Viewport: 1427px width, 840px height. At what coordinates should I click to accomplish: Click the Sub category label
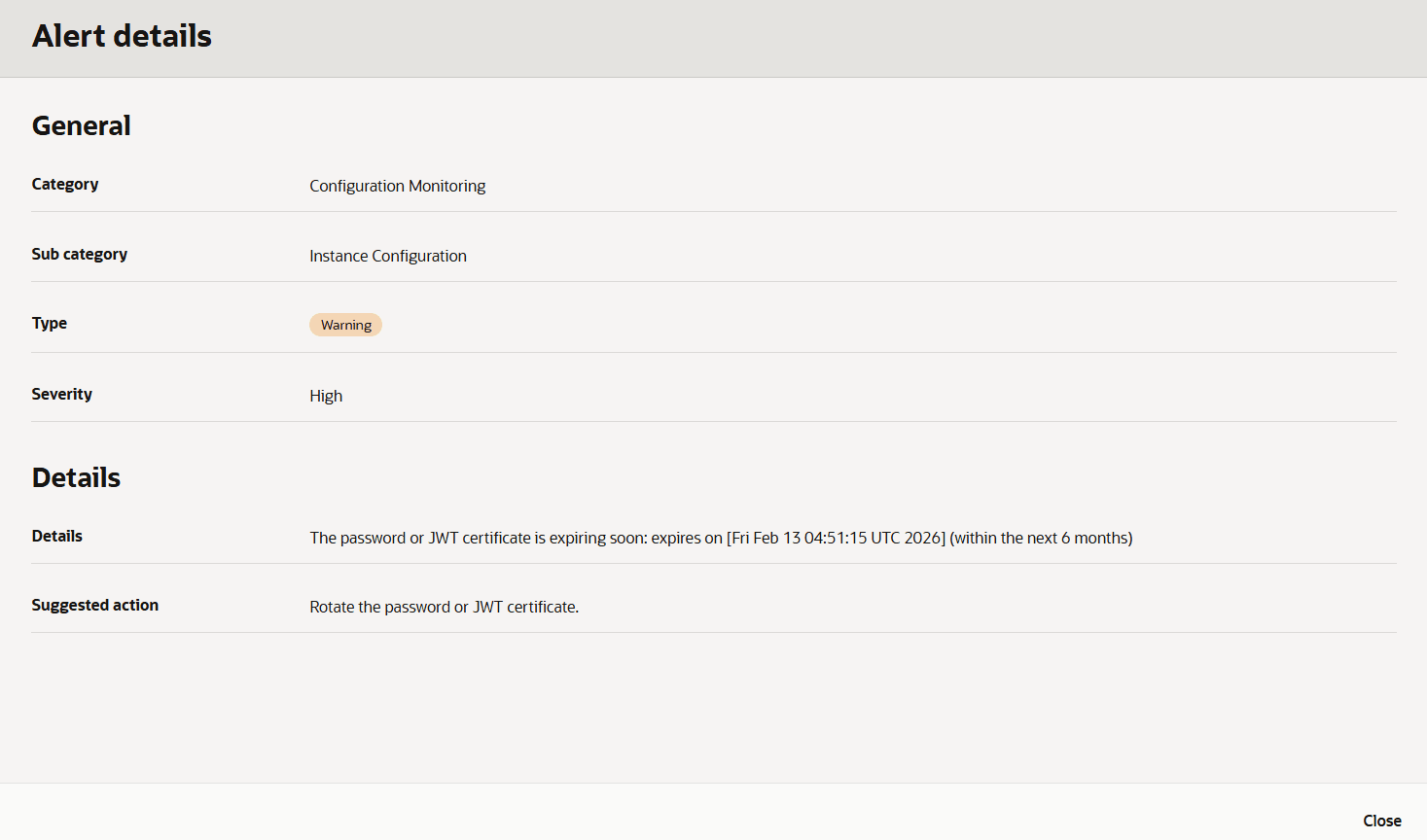click(x=79, y=254)
